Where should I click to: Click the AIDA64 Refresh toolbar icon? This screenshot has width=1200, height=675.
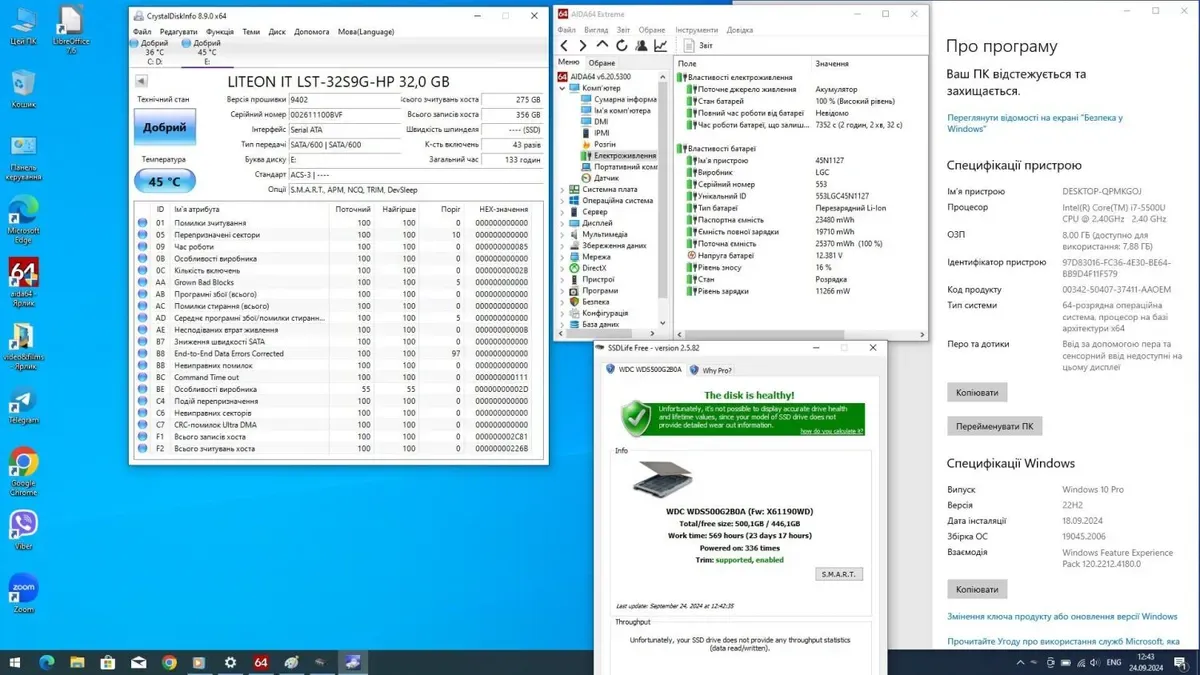pos(621,46)
